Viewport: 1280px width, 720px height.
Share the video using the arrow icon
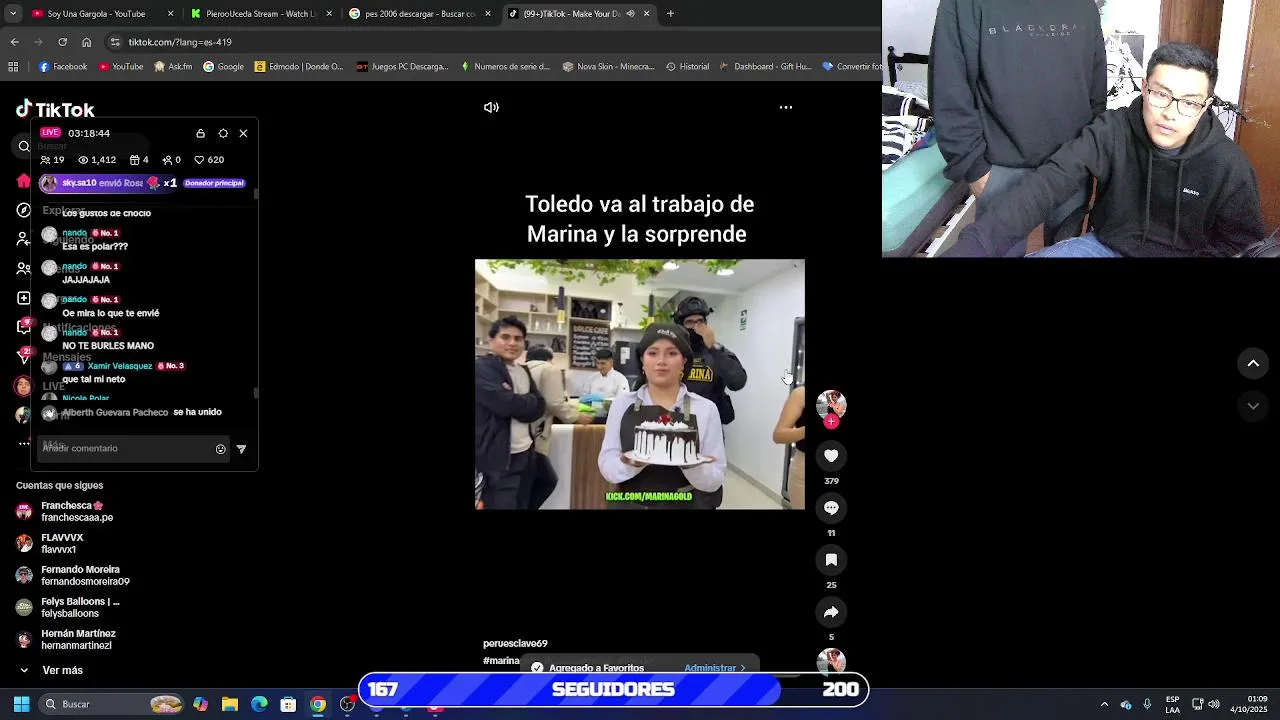coord(831,612)
